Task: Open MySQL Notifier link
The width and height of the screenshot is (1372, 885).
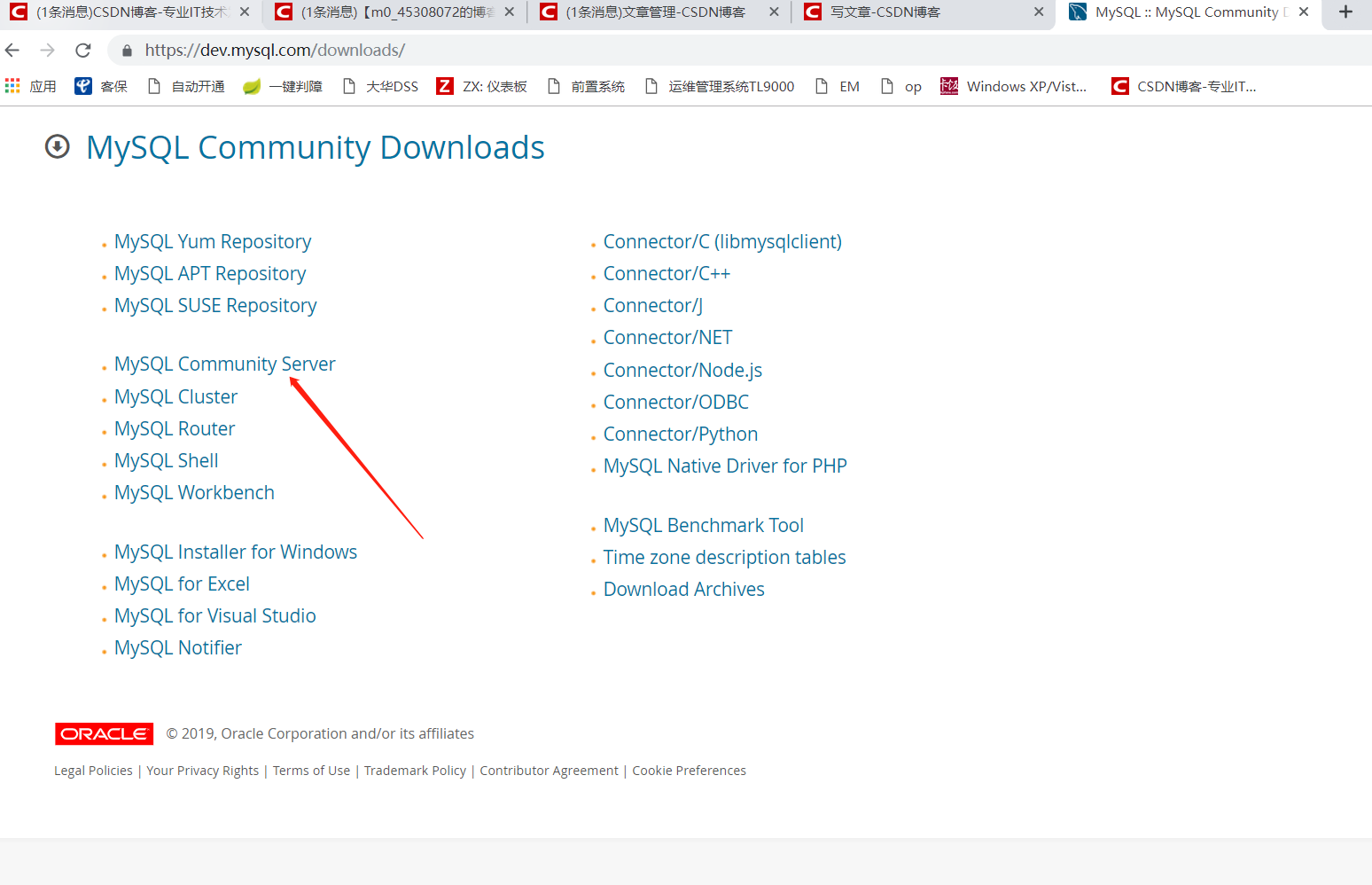Action: (178, 648)
